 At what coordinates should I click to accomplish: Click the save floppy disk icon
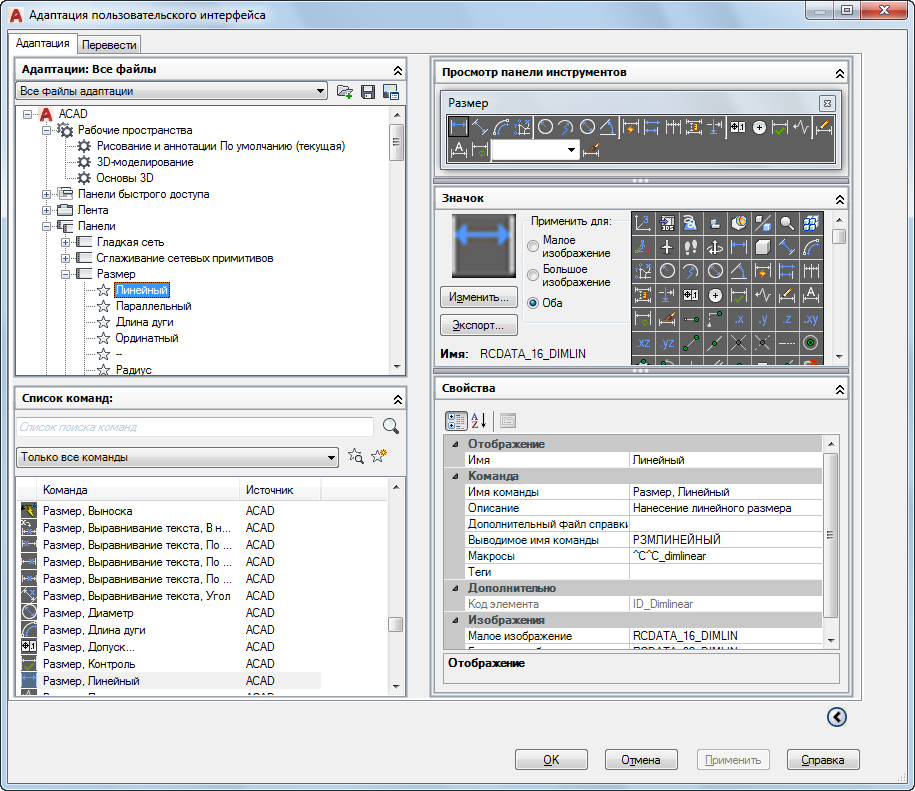[368, 92]
